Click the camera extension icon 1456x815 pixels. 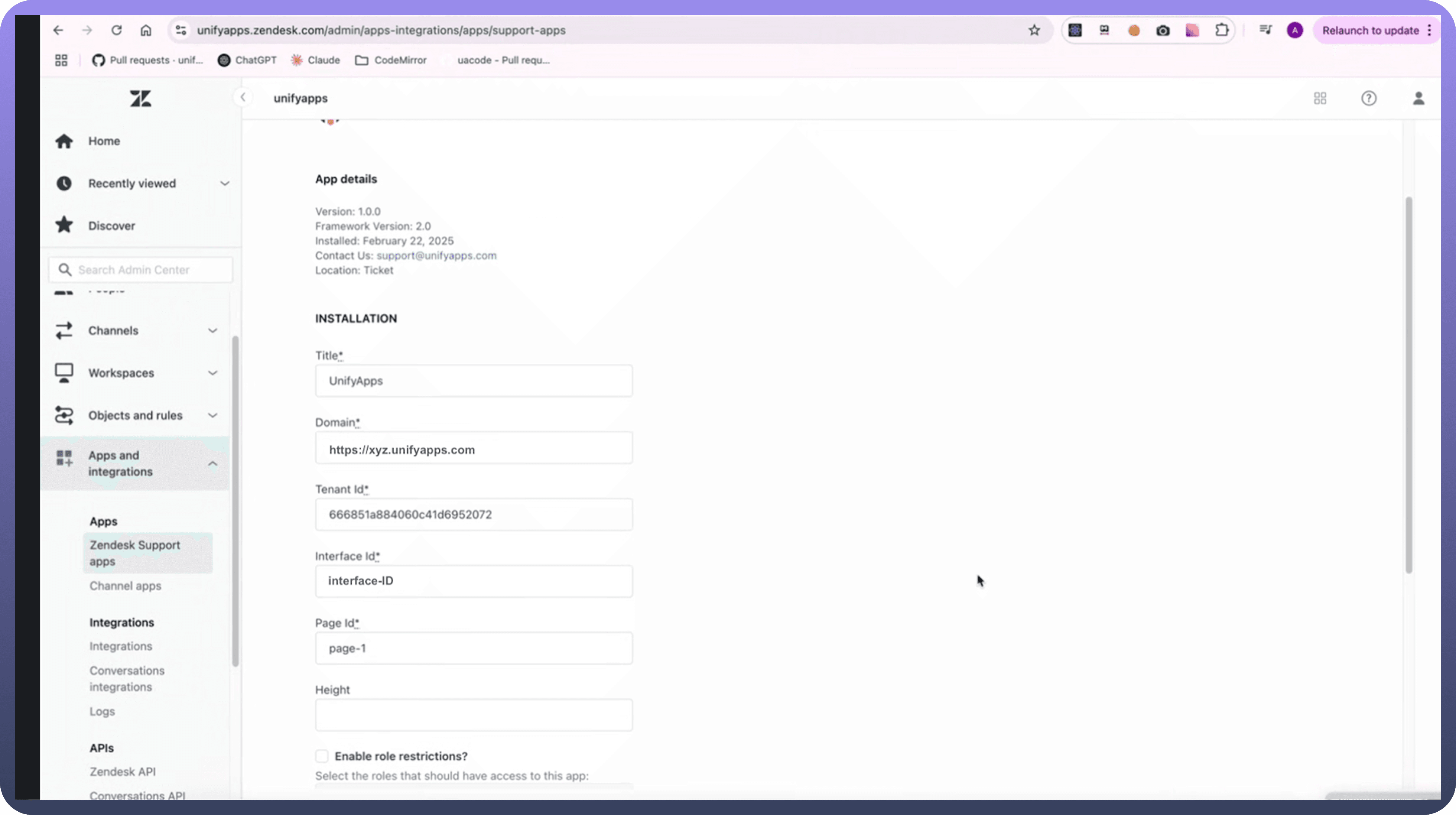coord(1163,30)
